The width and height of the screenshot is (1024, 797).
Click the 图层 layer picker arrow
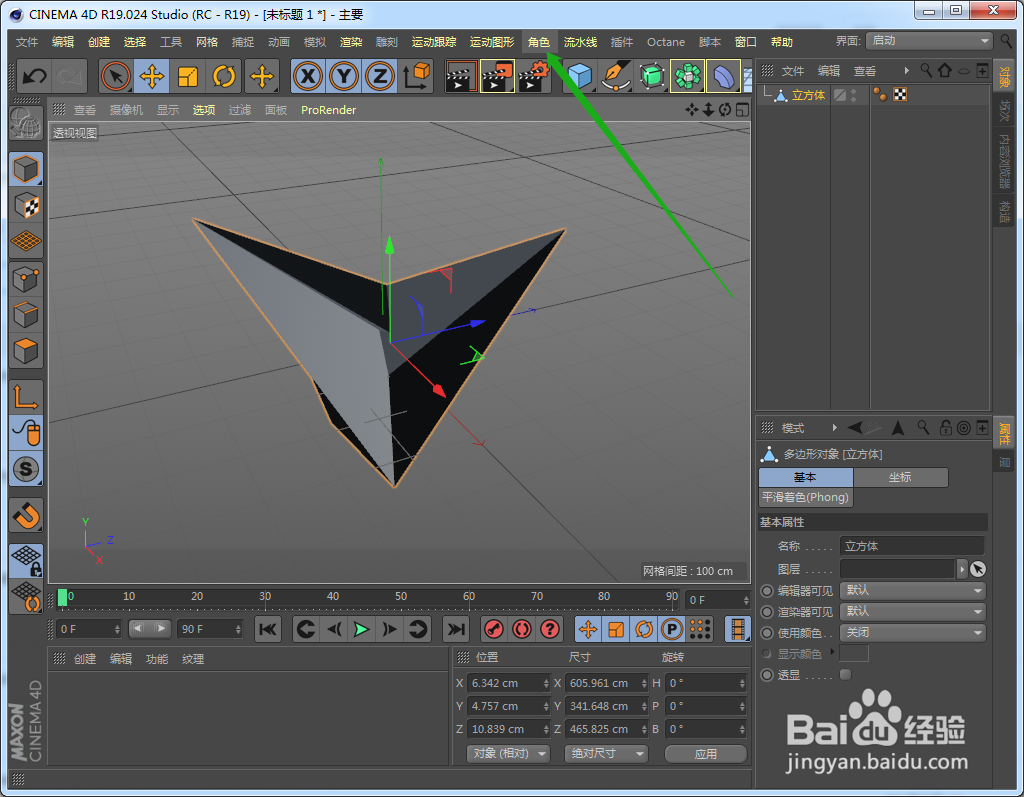click(x=961, y=569)
